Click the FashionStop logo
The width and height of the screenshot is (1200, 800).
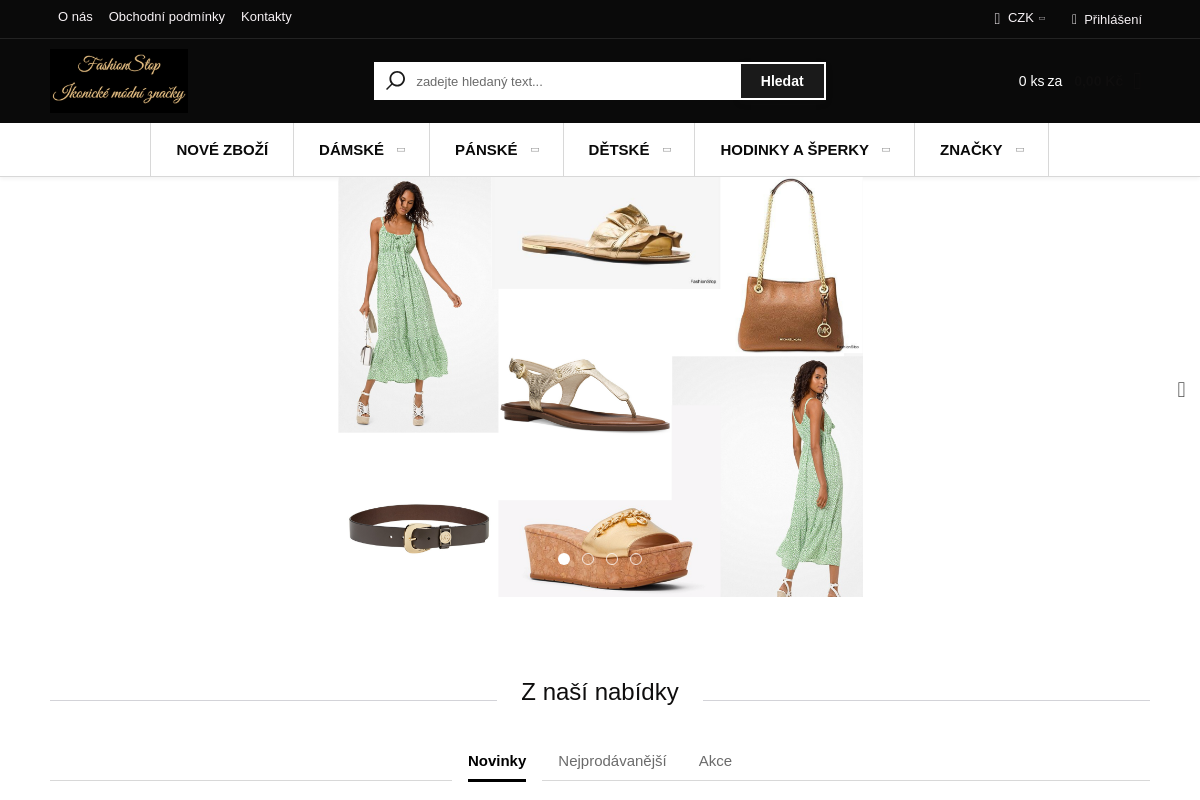tap(119, 81)
